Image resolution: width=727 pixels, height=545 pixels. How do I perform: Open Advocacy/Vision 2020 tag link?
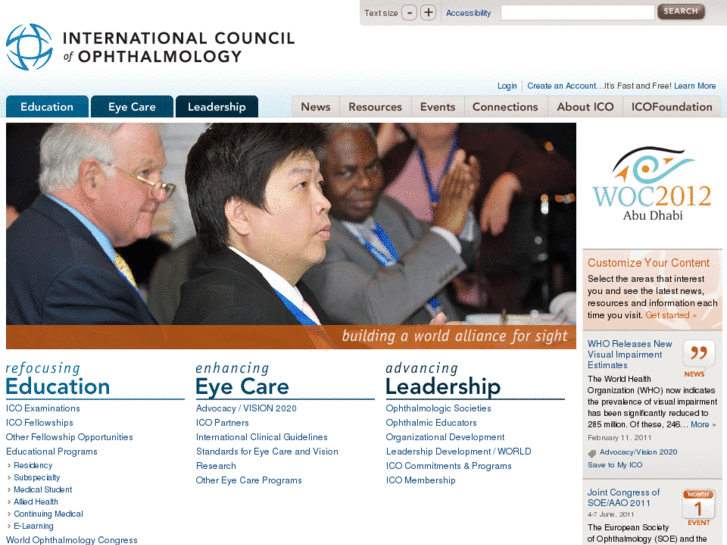coord(638,452)
